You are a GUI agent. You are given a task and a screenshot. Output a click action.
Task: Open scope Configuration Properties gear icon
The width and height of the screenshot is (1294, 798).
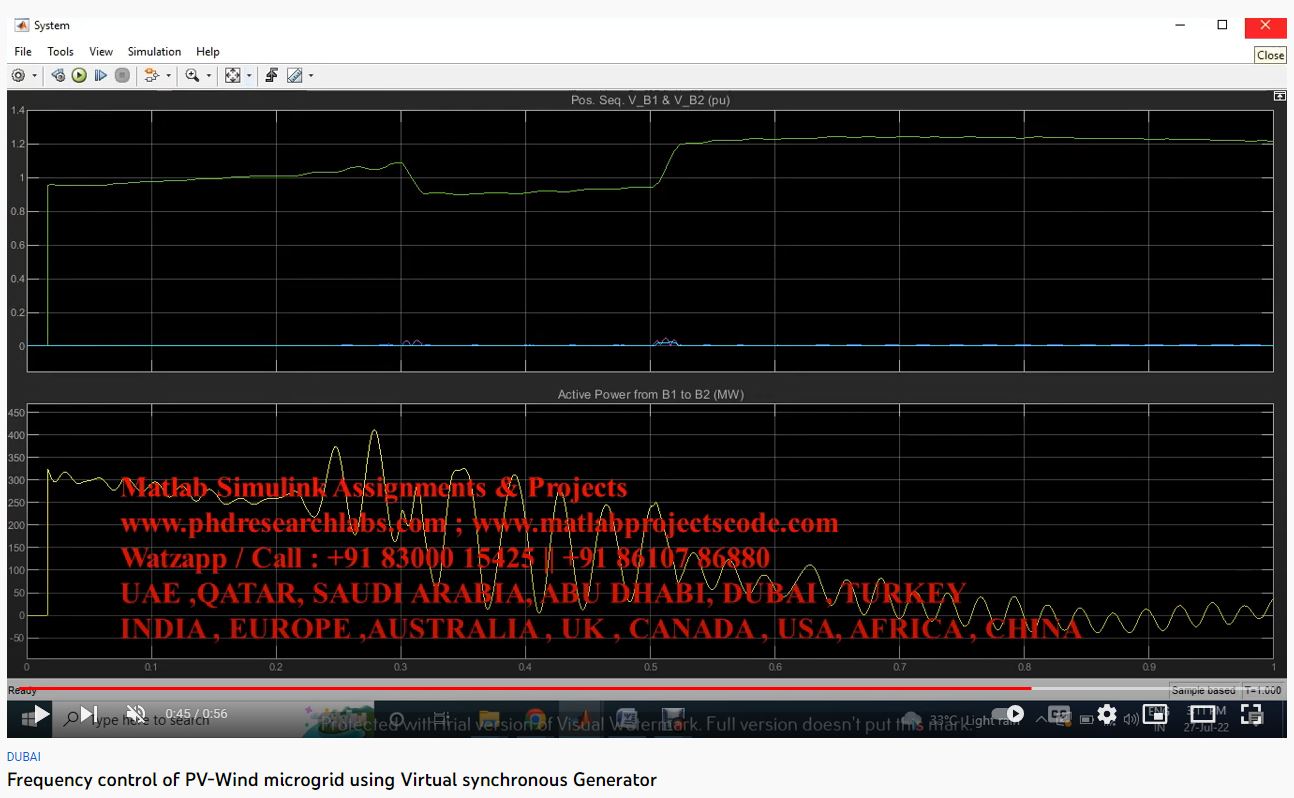(x=18, y=76)
